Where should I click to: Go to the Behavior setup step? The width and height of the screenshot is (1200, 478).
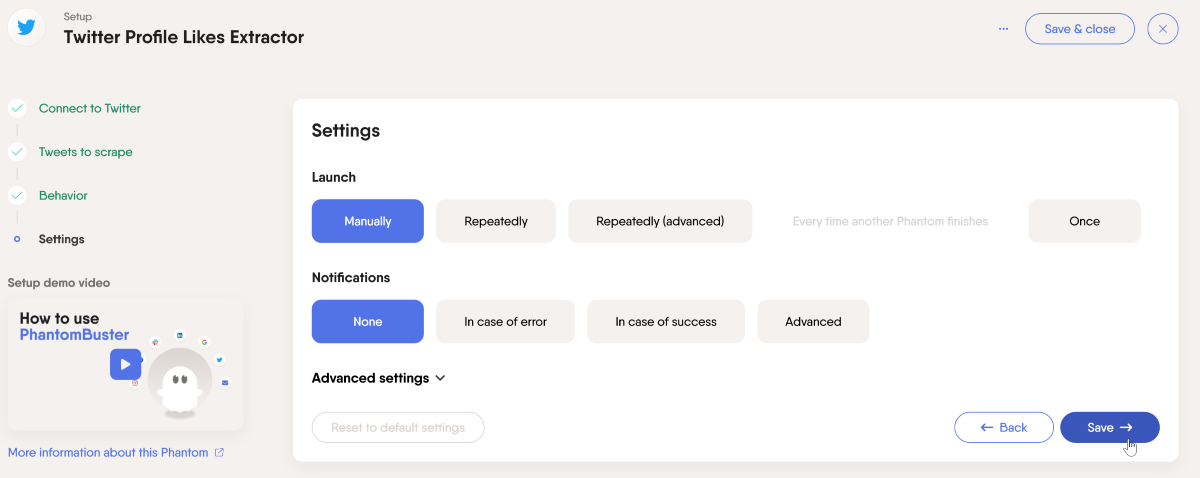[63, 195]
